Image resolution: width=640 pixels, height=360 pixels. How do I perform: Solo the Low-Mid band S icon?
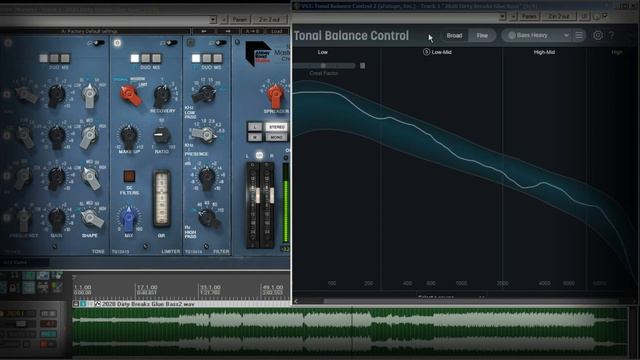426,52
